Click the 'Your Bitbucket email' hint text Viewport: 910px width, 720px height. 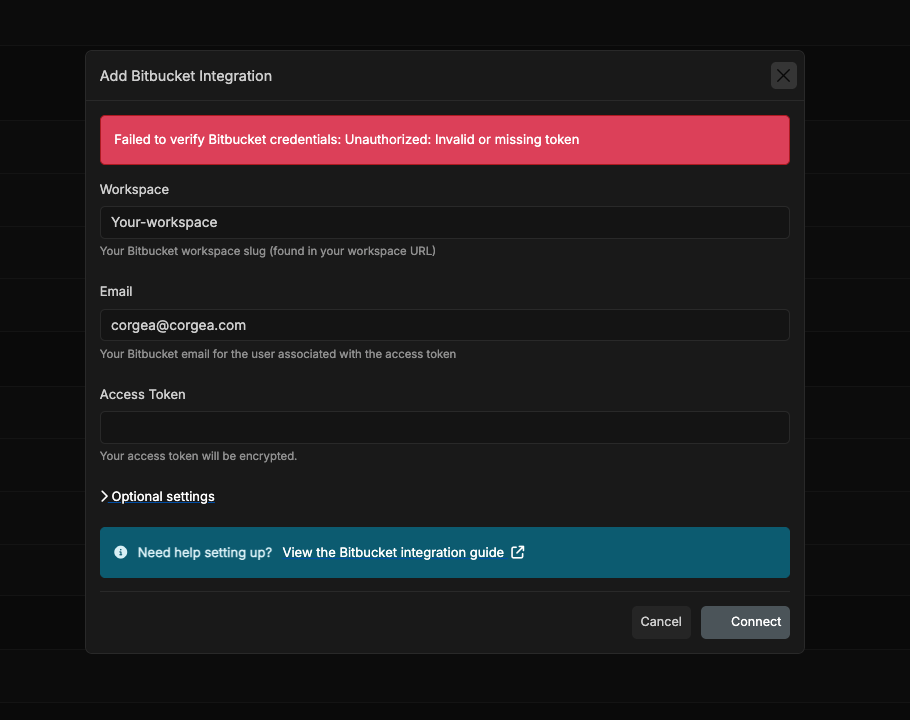tap(278, 354)
